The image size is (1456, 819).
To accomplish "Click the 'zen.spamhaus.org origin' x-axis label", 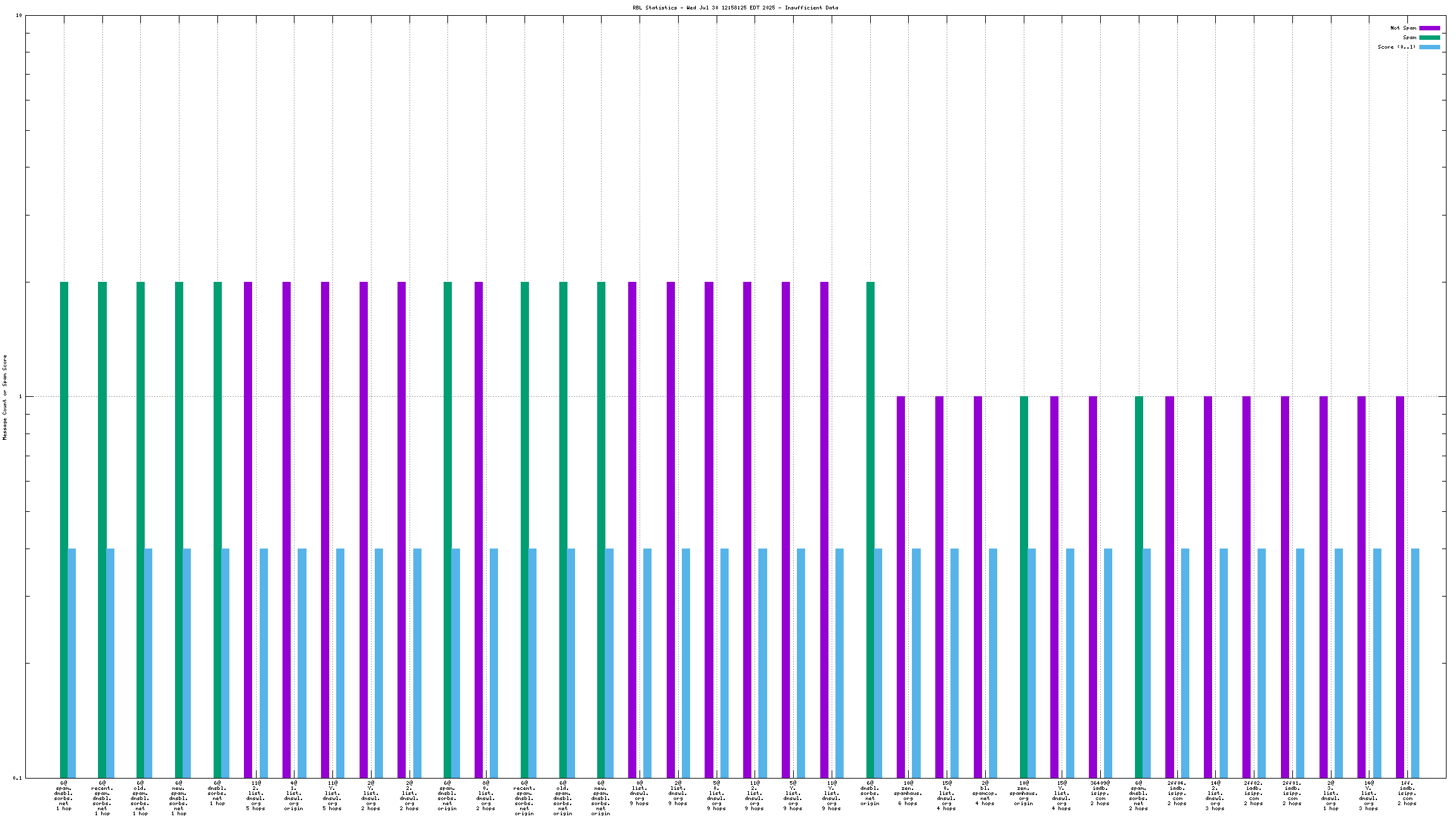I will pos(1023,793).
